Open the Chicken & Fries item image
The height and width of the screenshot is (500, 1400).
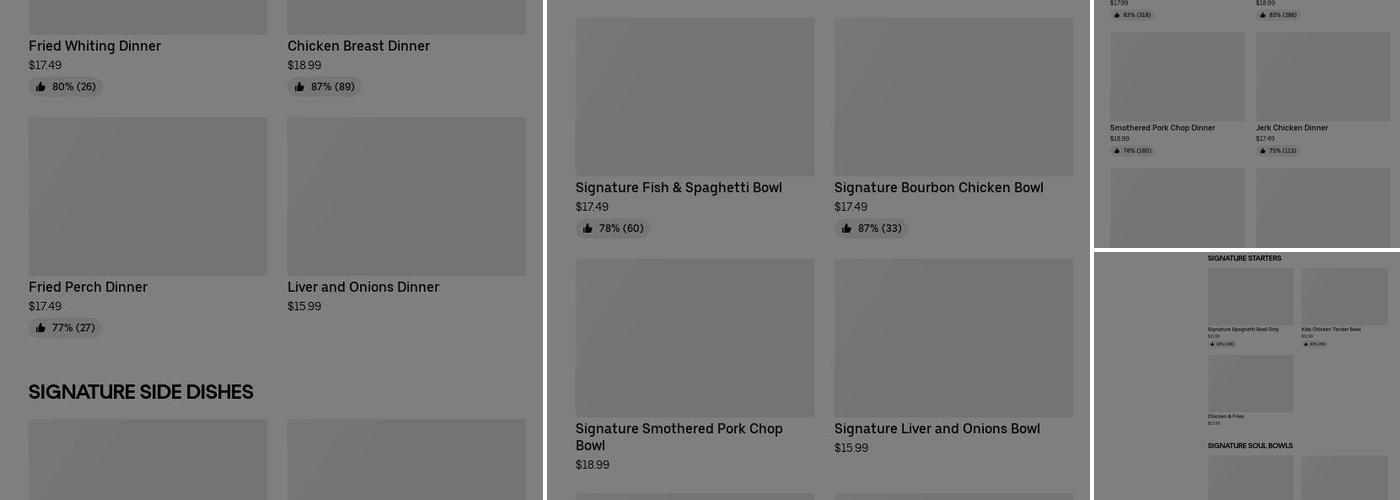(x=1250, y=383)
